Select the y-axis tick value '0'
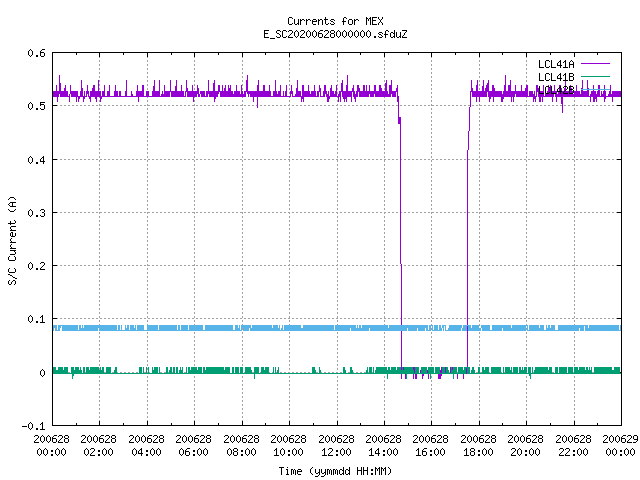The height and width of the screenshot is (480, 640). (x=42, y=373)
